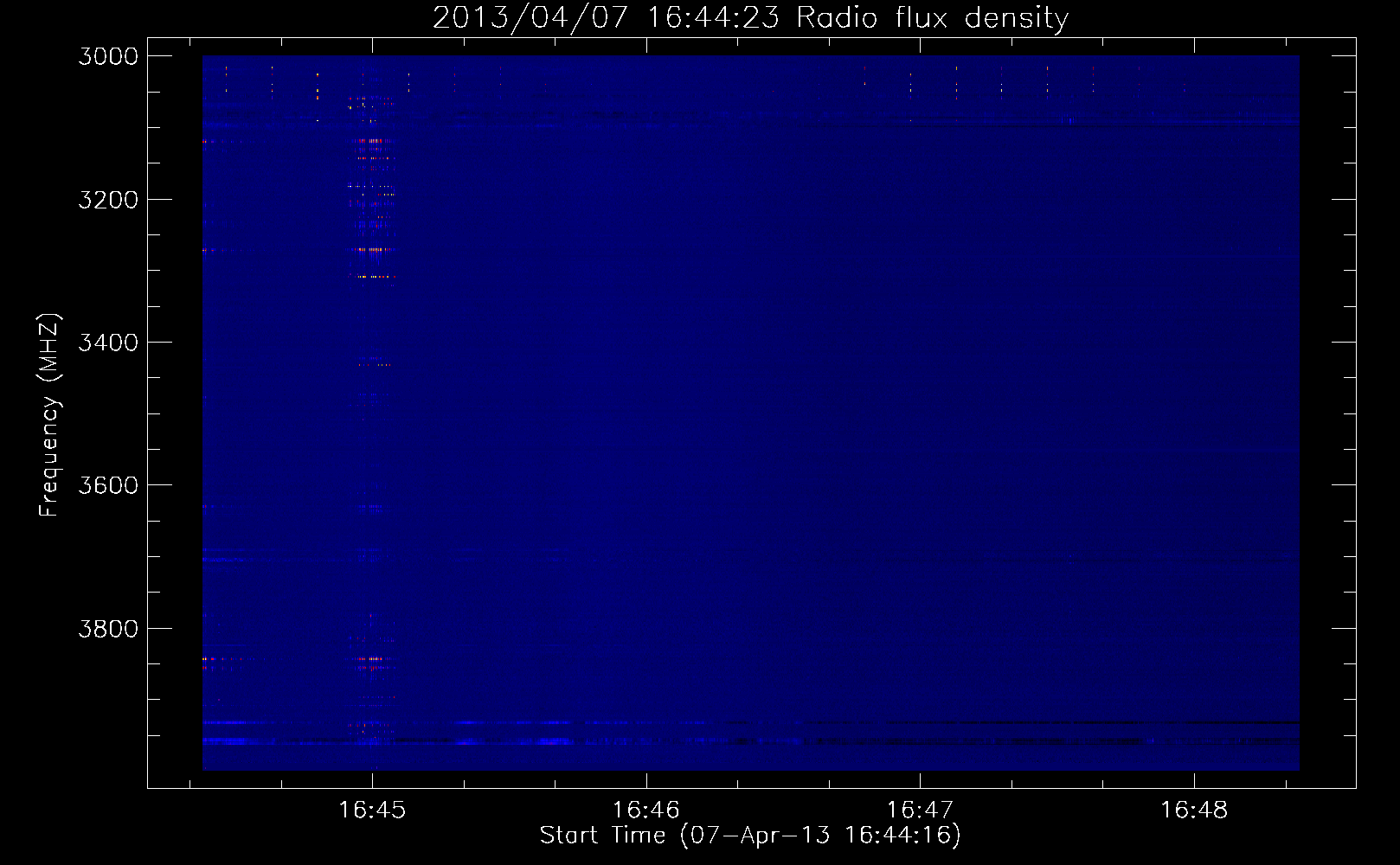Click the 16:48 time axis label
This screenshot has height=865, width=1400.
point(1194,811)
